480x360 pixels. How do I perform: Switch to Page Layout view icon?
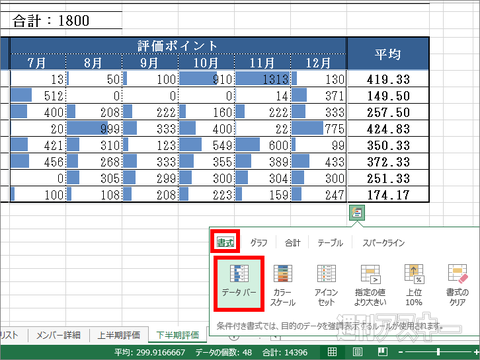point(357,352)
